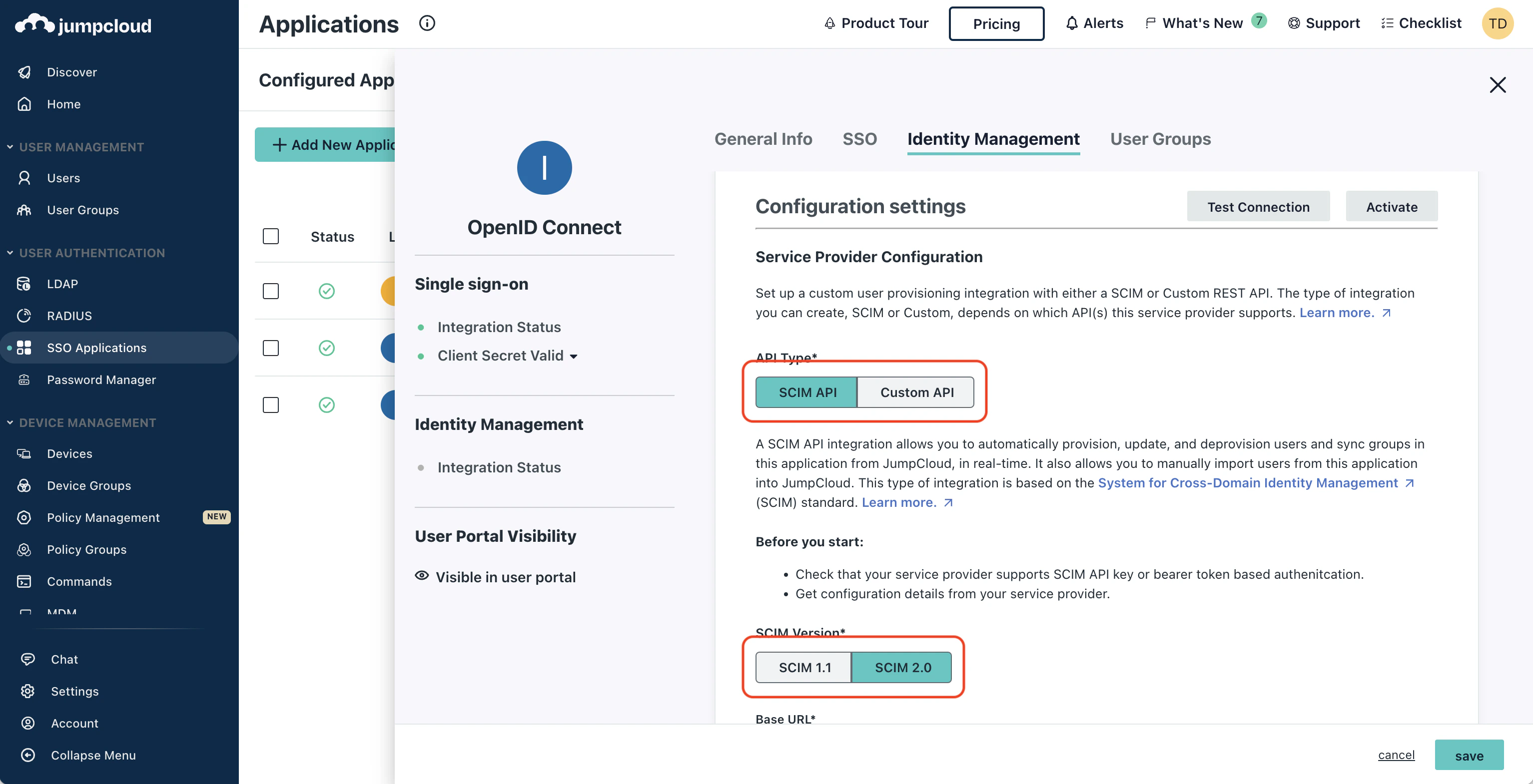Screen dimensions: 1533x784
Task: Open Learn more link after SCIM standard
Action: coord(907,503)
